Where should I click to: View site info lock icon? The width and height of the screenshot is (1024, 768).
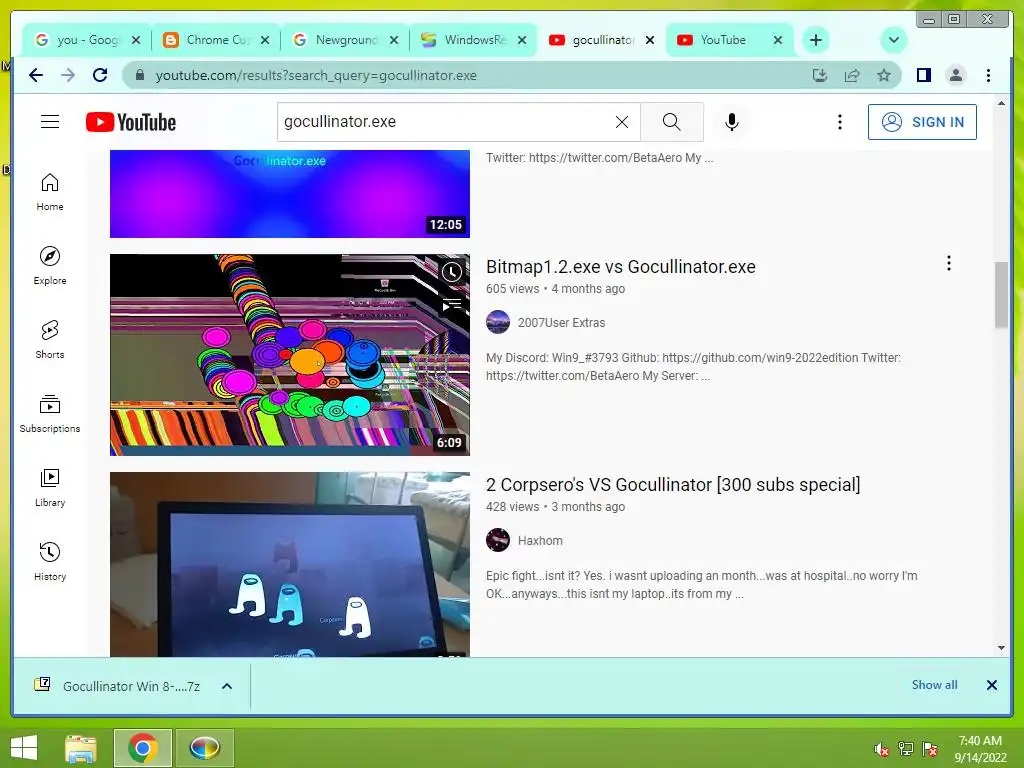tap(139, 75)
